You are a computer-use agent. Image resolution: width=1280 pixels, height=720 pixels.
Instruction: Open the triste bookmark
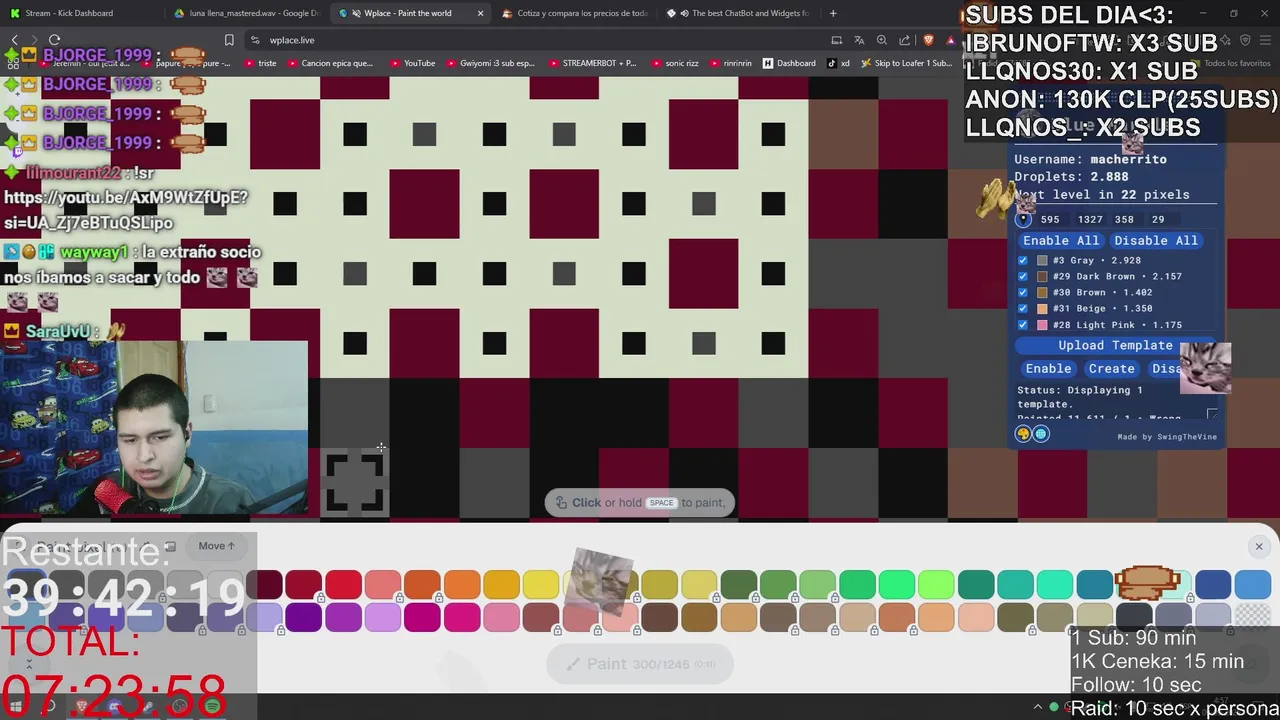click(260, 63)
